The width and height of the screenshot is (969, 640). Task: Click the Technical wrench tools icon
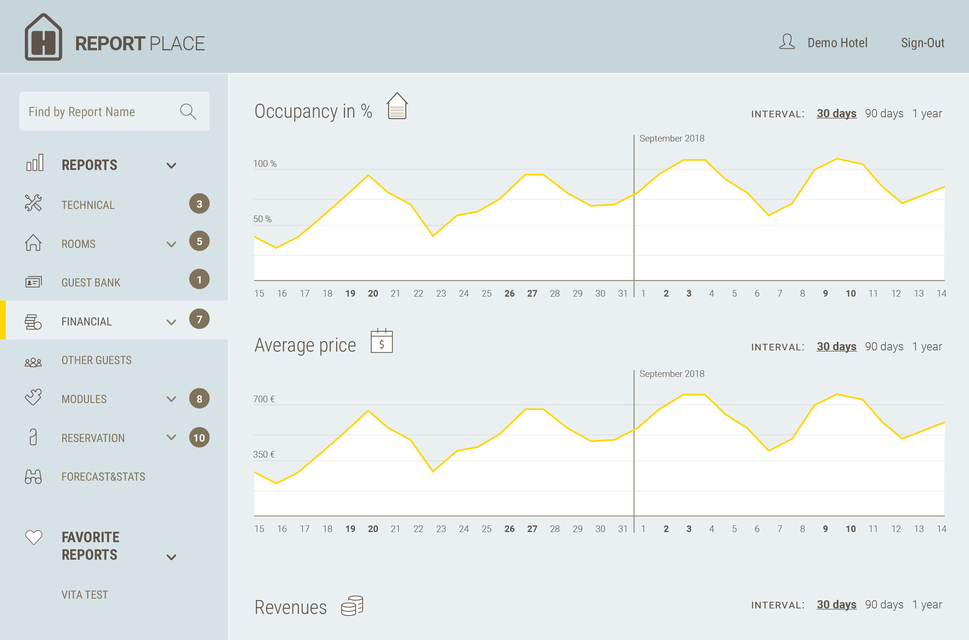point(33,204)
